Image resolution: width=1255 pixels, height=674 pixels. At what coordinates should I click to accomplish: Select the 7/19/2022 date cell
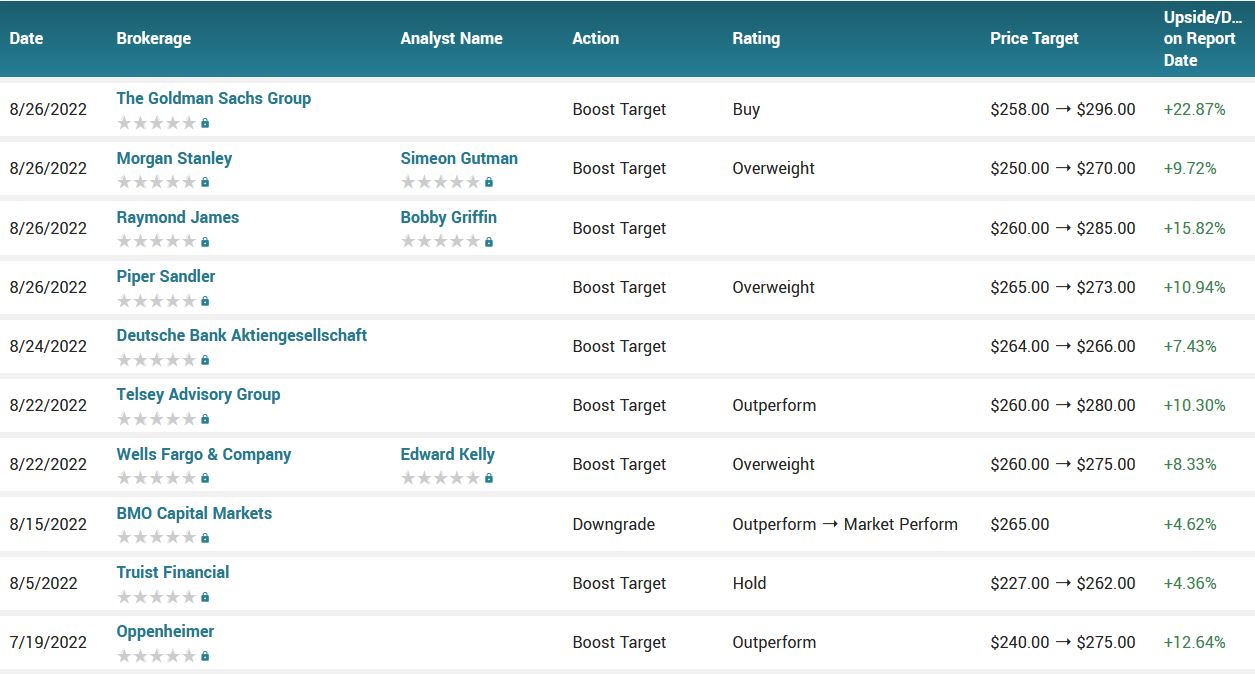[48, 642]
